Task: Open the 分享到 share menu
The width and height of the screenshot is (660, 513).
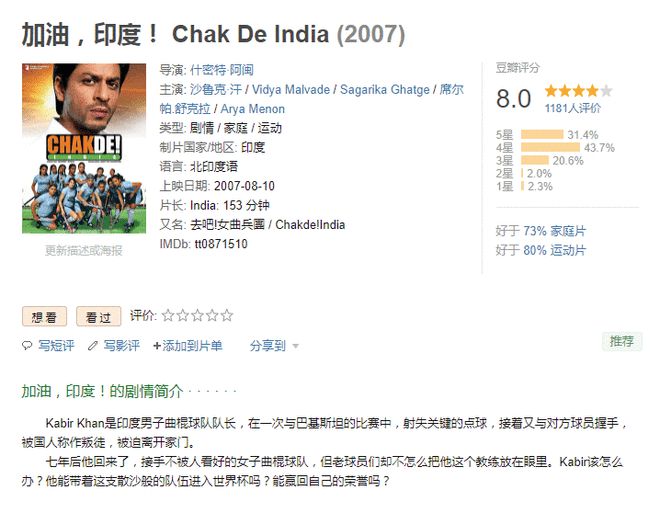Action: [x=268, y=346]
